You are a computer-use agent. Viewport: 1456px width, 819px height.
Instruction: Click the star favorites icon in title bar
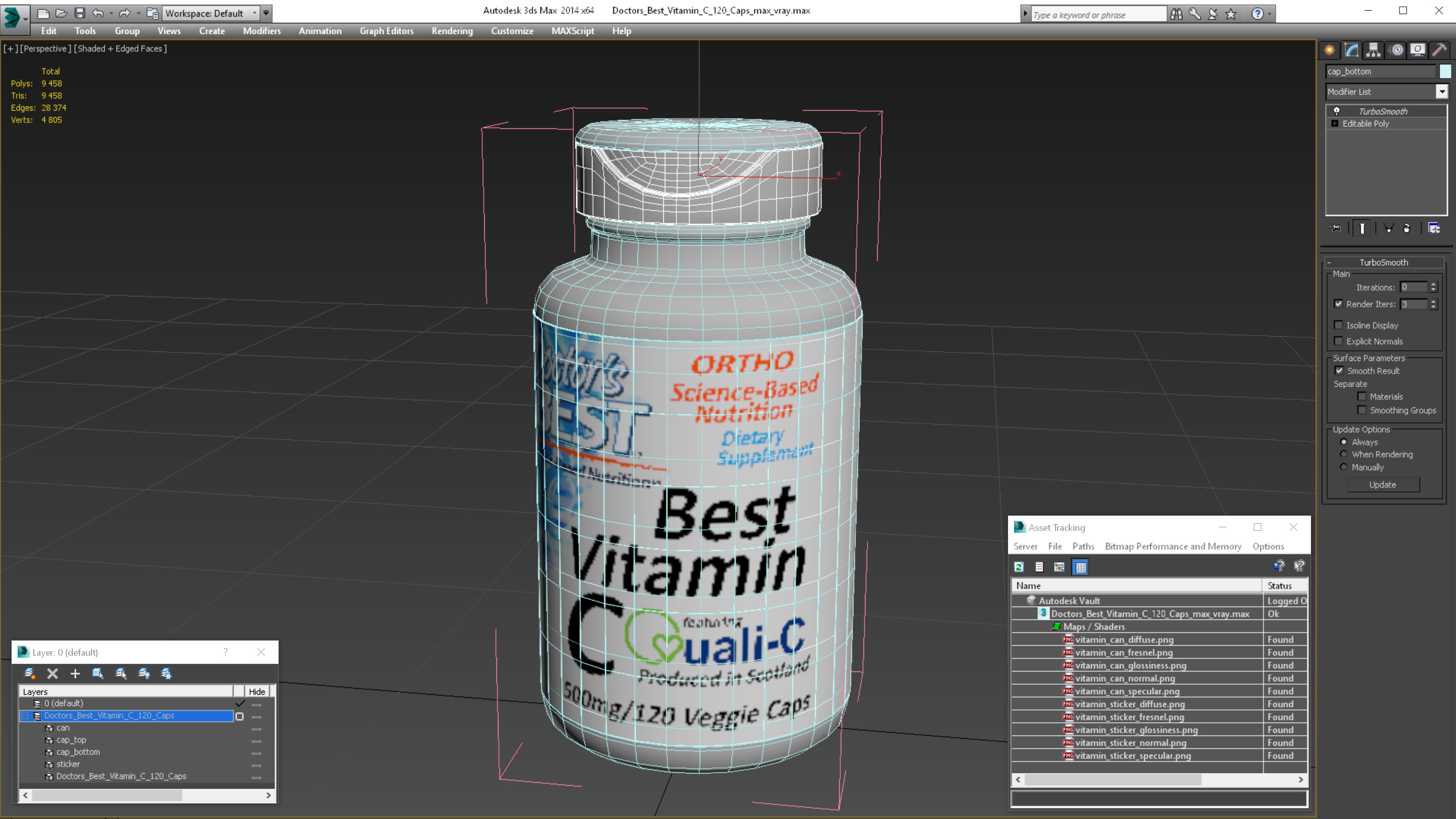tap(1231, 14)
